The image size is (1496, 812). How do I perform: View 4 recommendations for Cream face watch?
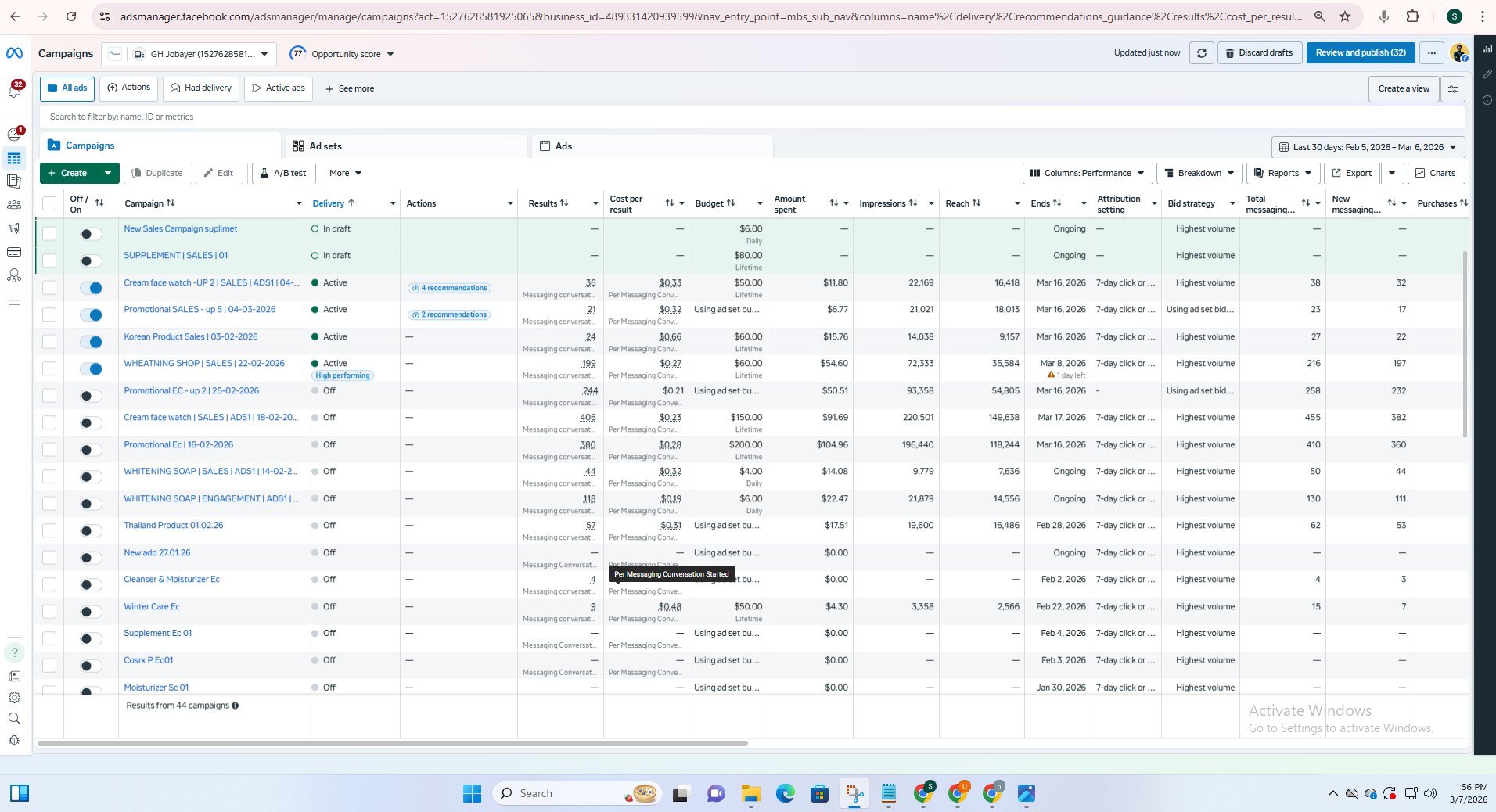click(449, 288)
